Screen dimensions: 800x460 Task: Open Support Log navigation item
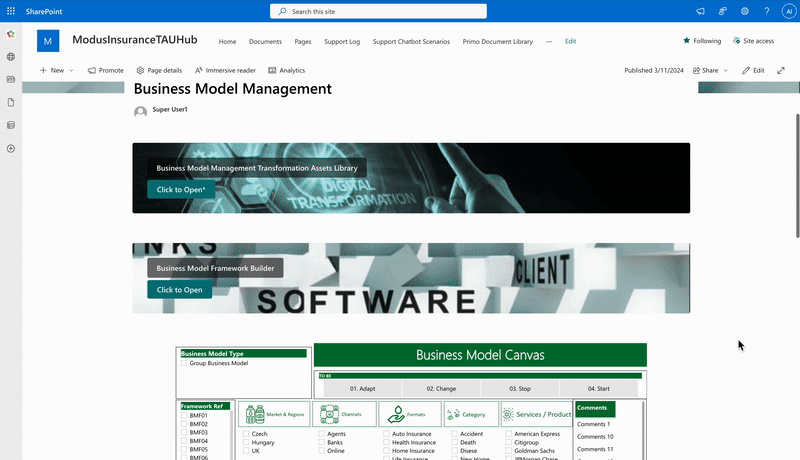point(342,42)
